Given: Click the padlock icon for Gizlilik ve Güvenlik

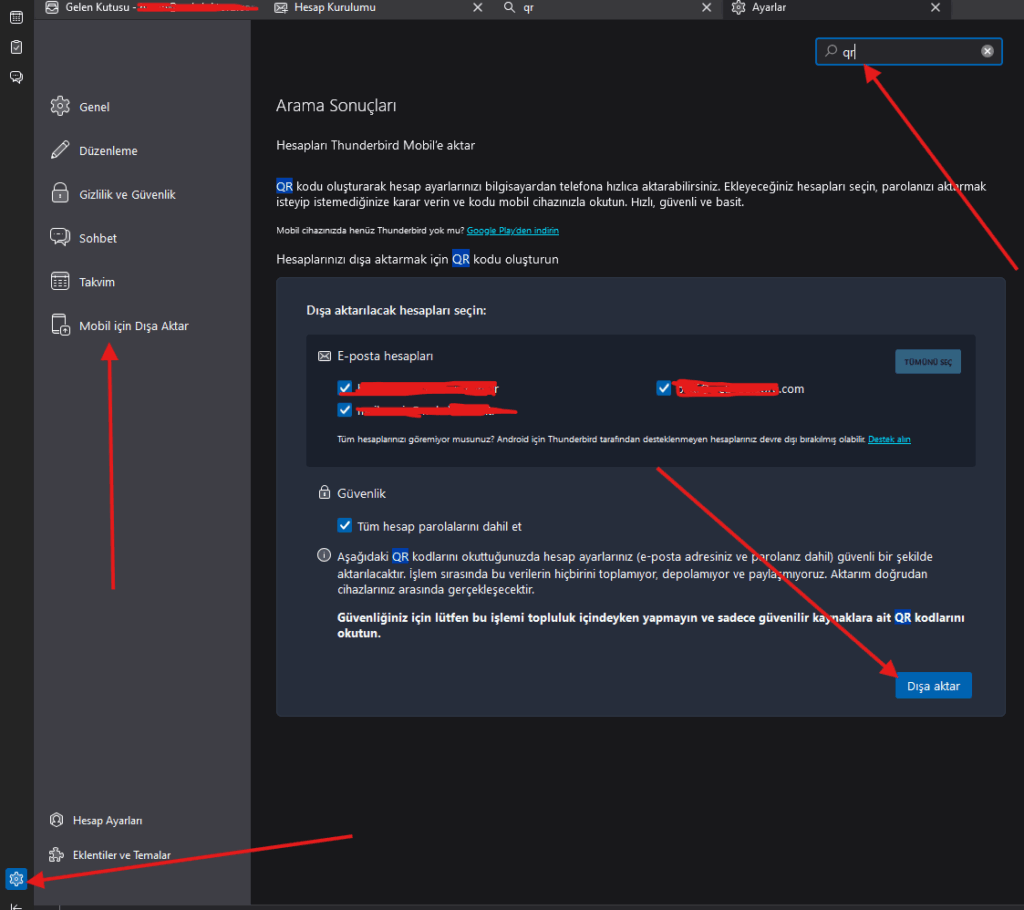Looking at the screenshot, I should tap(60, 193).
